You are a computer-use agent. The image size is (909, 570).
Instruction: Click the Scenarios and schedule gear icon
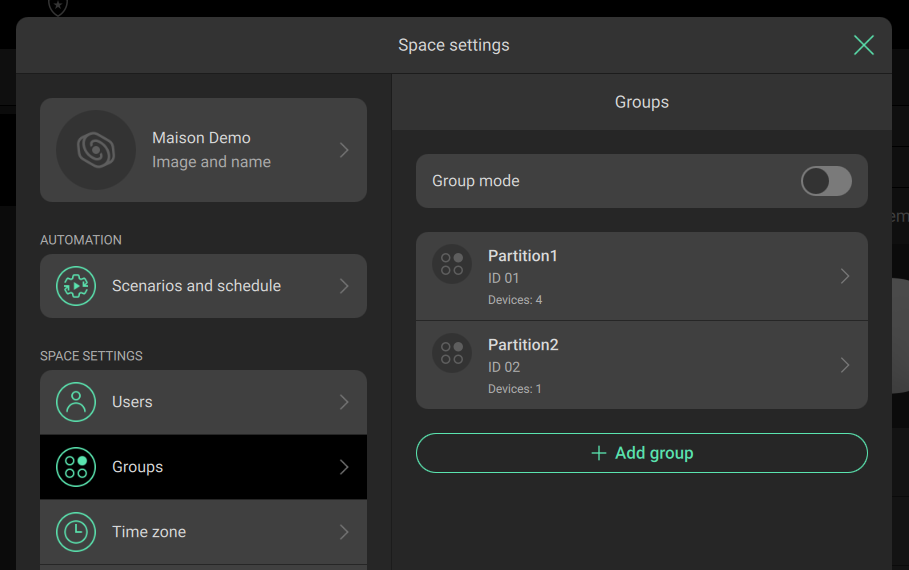(x=76, y=286)
